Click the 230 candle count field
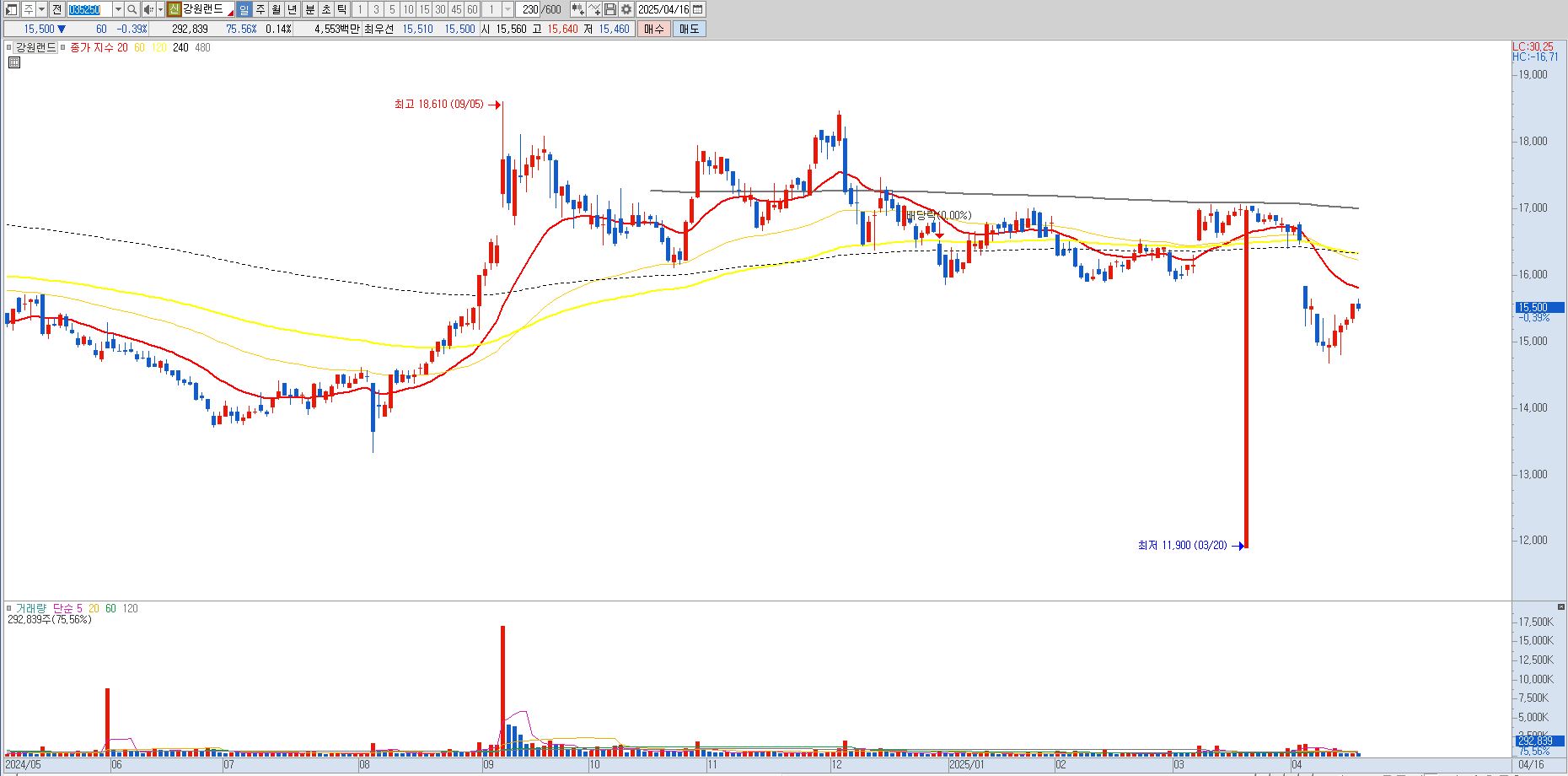 tap(529, 9)
